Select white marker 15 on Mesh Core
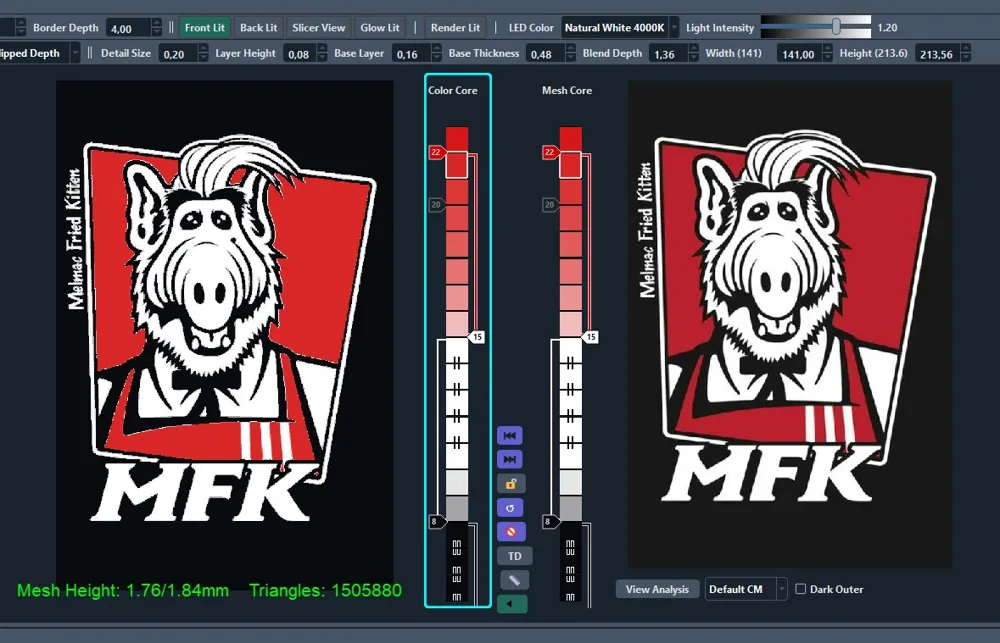The image size is (1000, 643). pyautogui.click(x=590, y=337)
